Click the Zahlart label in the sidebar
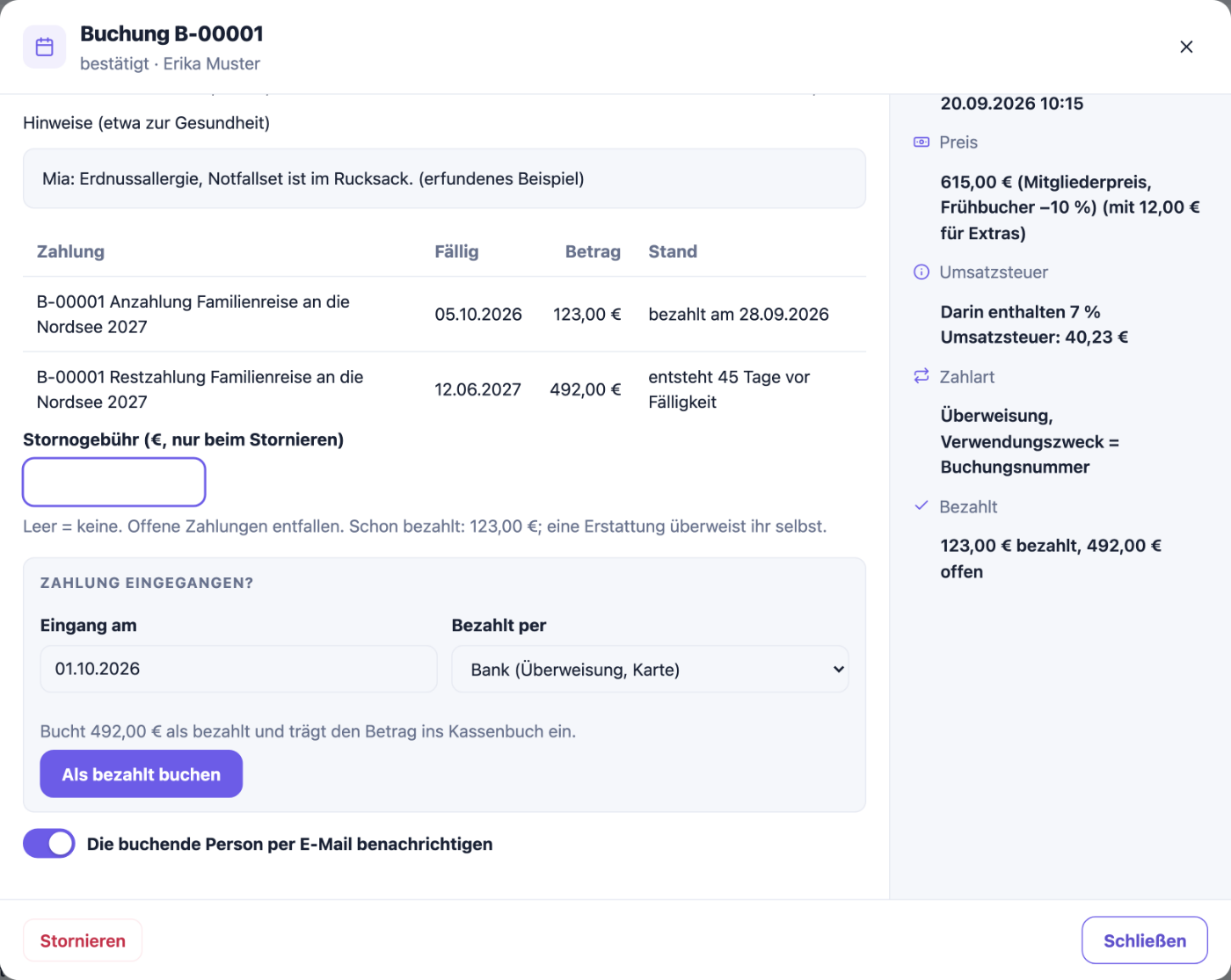 967,377
